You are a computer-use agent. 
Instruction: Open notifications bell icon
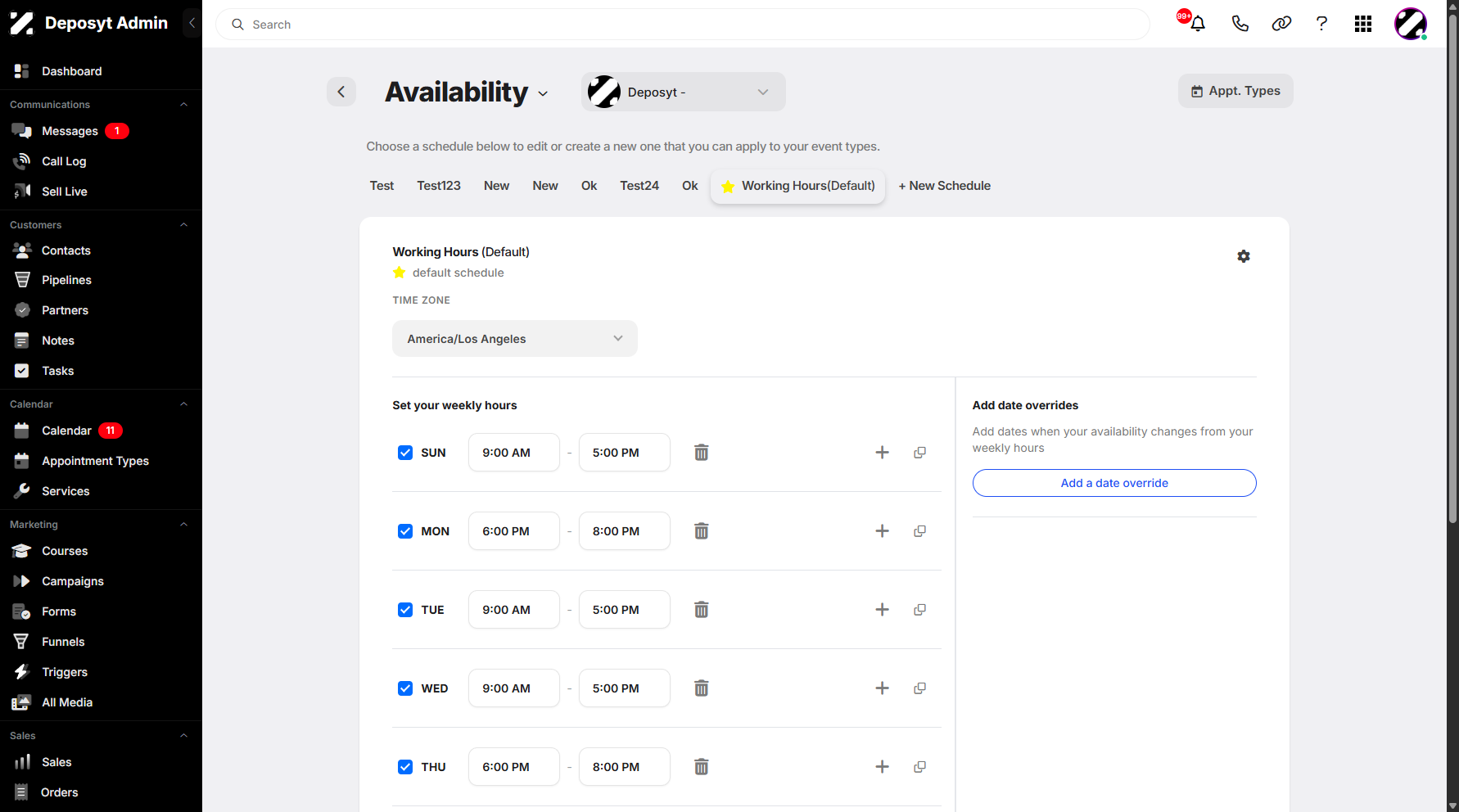1197,24
